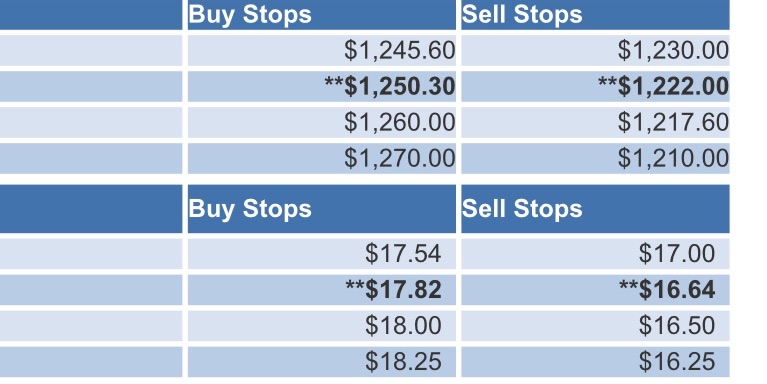
Task: Select the $1,210.00 cell
Action: (x=595, y=158)
